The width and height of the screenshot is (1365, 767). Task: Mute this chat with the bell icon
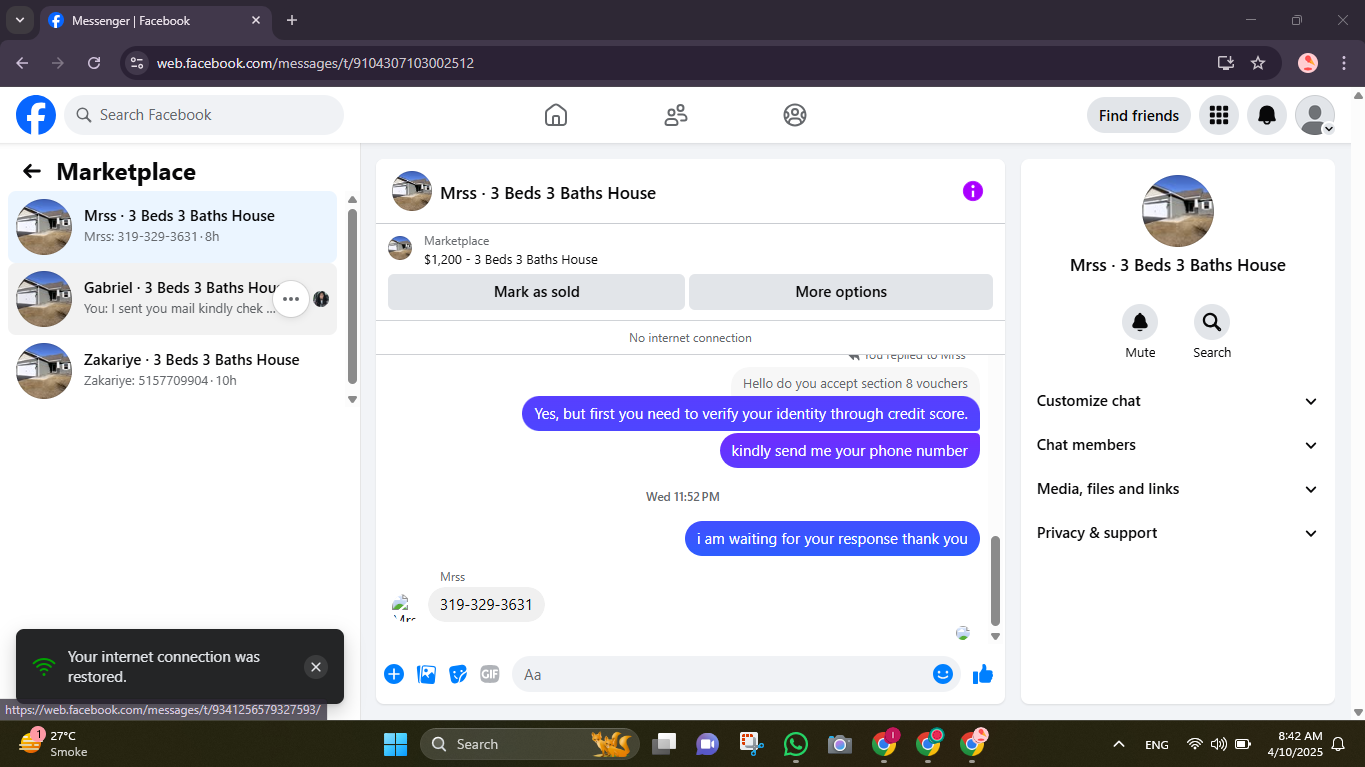[x=1140, y=322]
